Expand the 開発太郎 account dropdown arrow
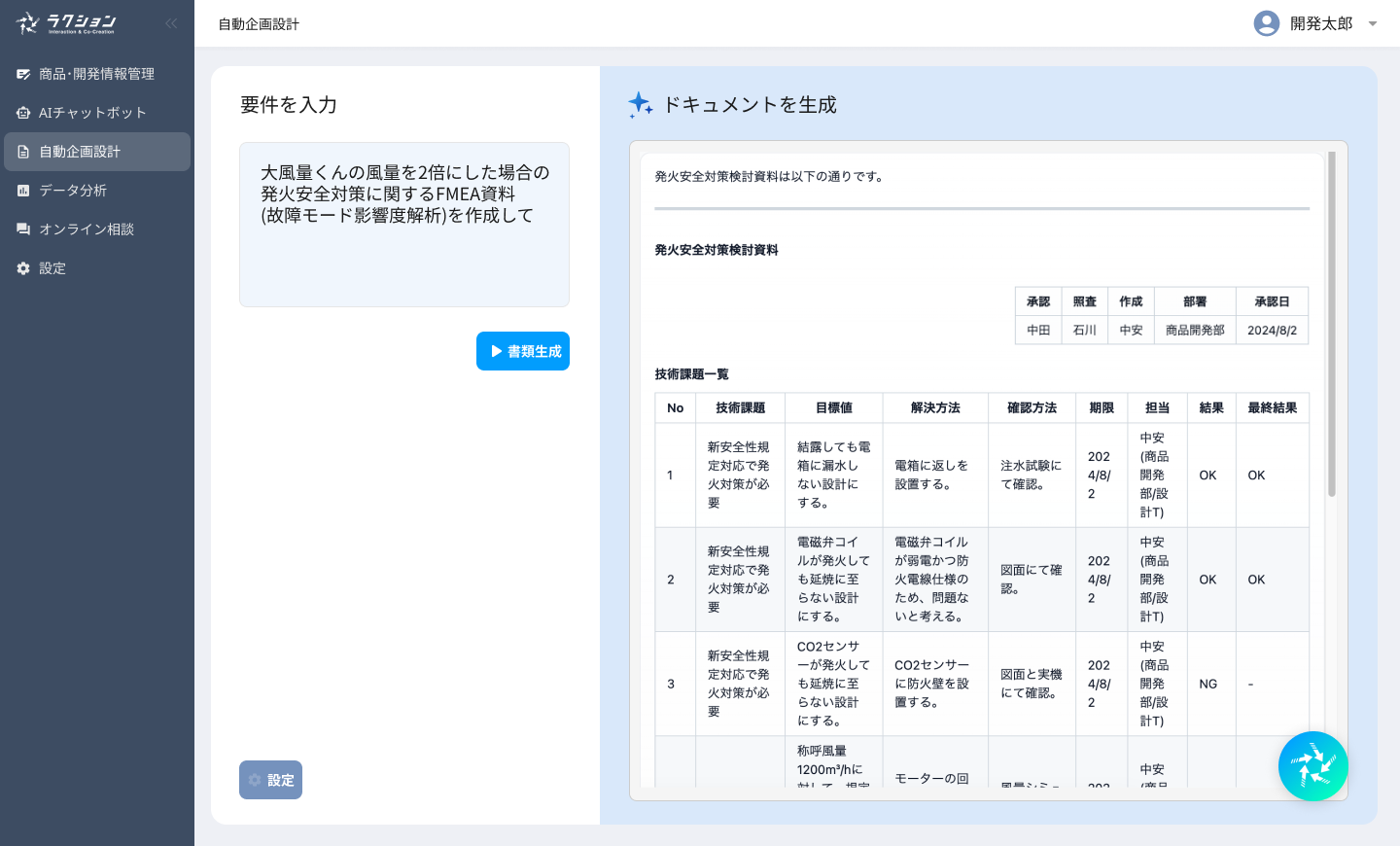This screenshot has width=1400, height=846. (x=1373, y=24)
